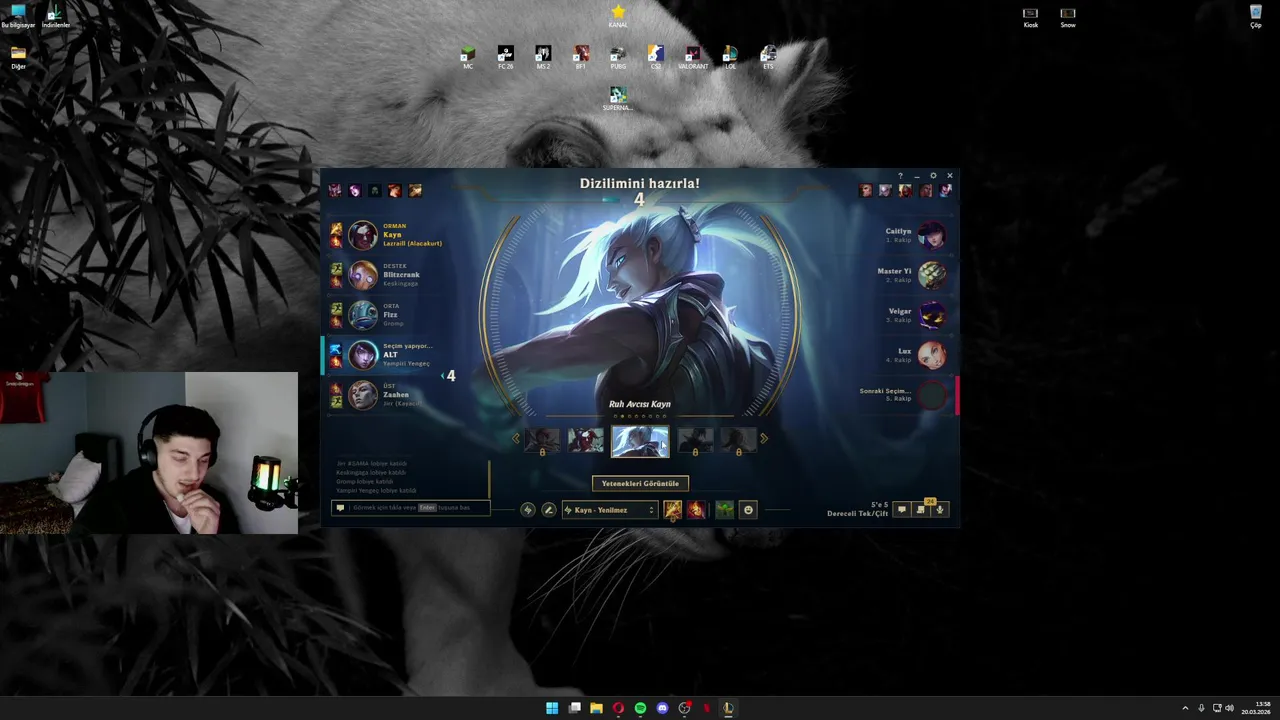The image size is (1280, 720).
Task: Open the CS2 desktop shortcut
Action: (655, 57)
